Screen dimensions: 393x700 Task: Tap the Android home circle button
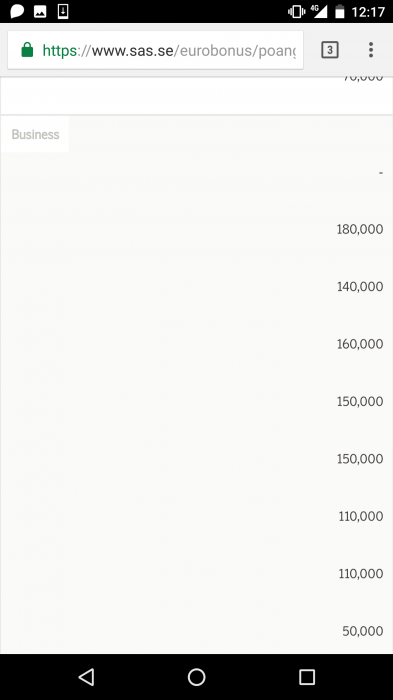click(196, 677)
